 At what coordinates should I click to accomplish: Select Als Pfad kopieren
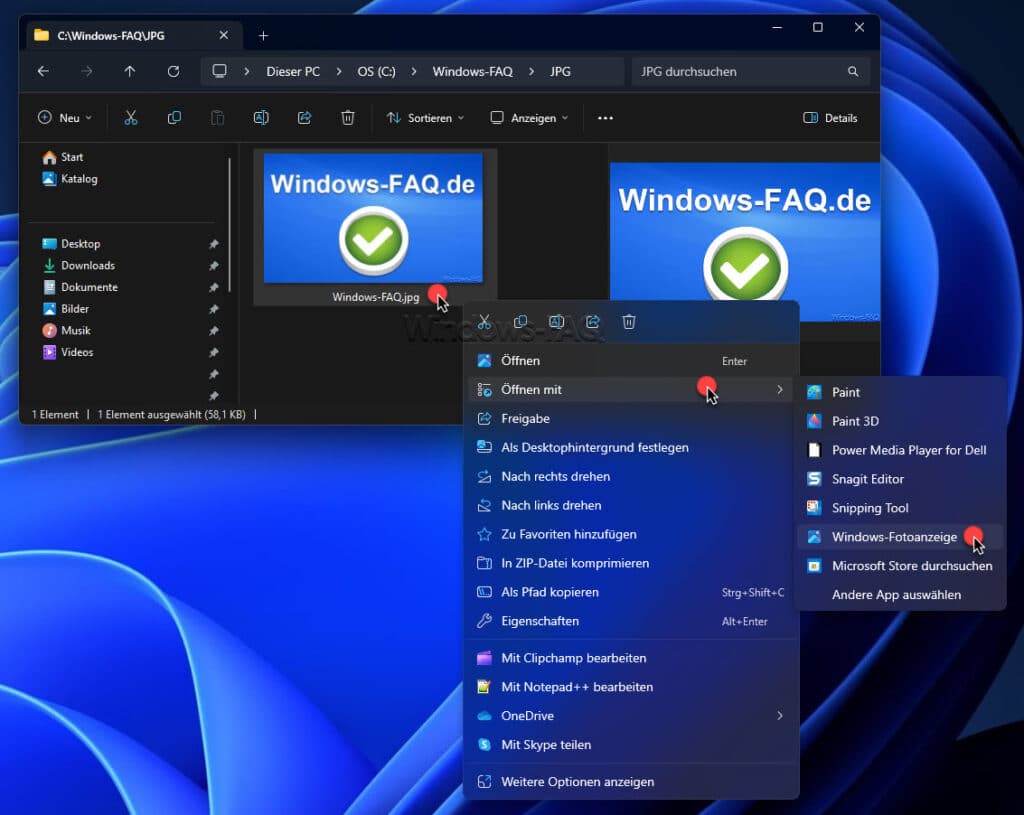coord(631,592)
